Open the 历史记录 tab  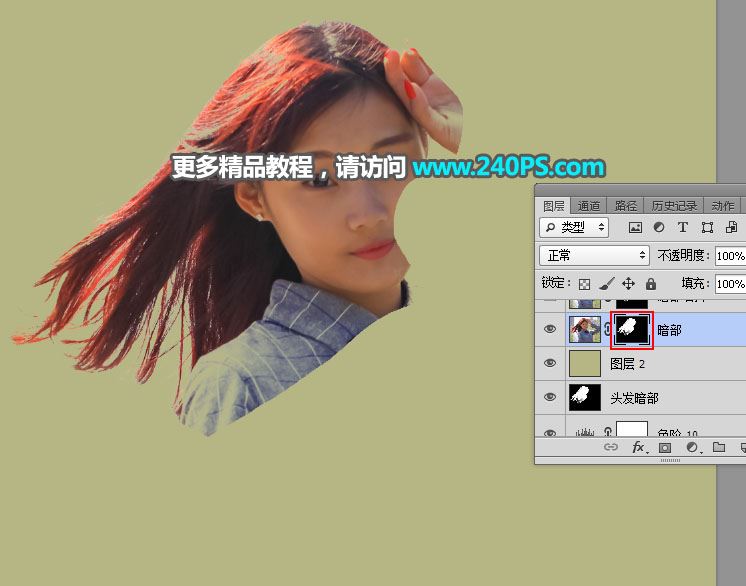(674, 206)
